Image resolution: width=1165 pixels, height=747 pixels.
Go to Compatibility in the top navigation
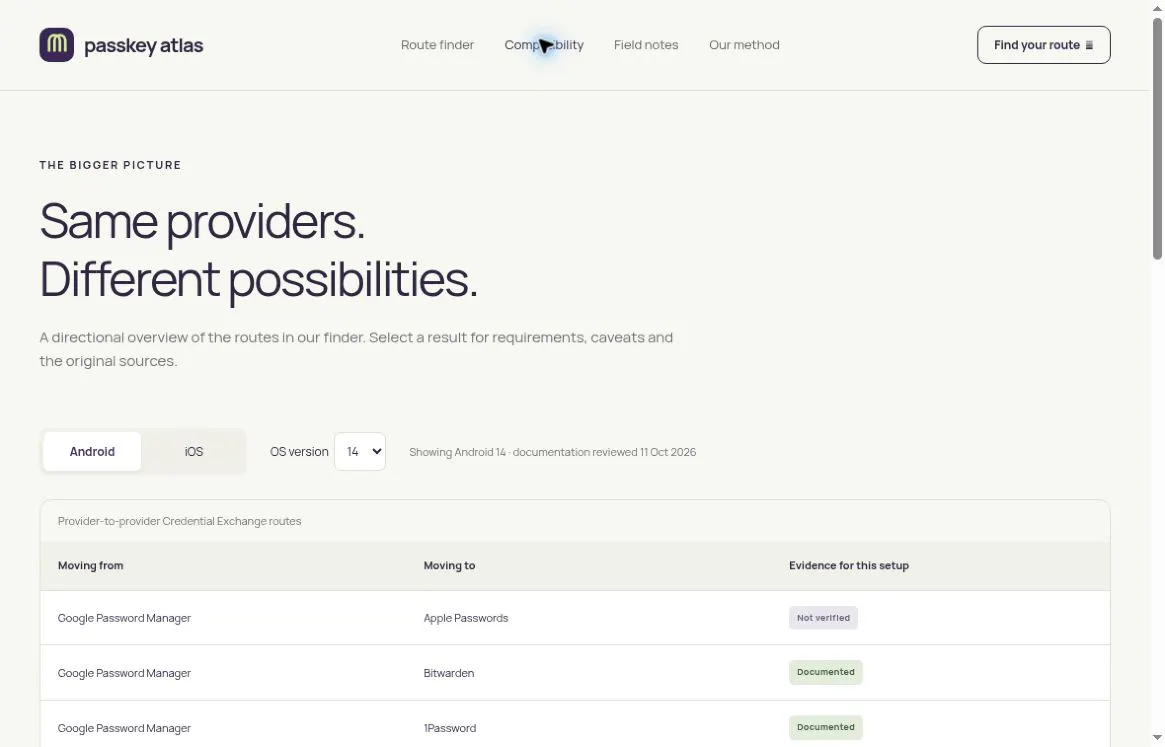coord(544,45)
